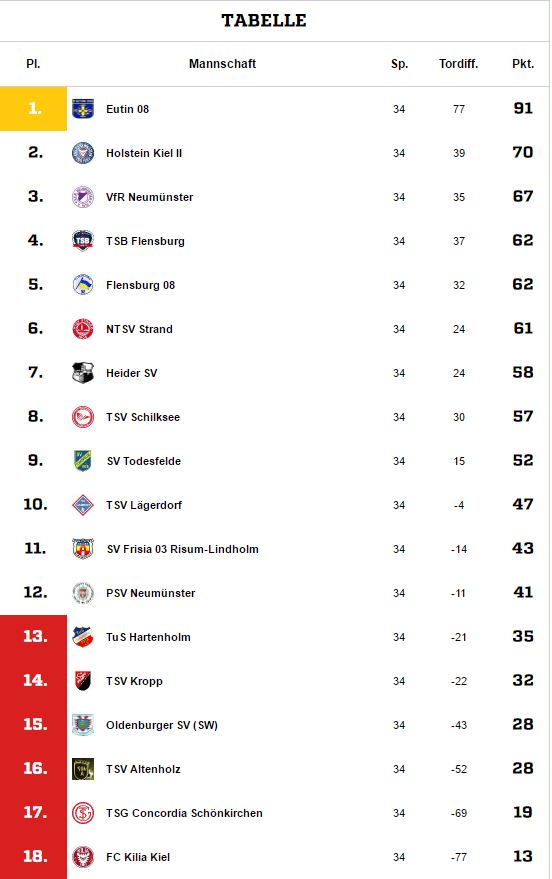The width and height of the screenshot is (552, 879).
Task: Click the Holstein Kiel II club logo
Action: [x=83, y=152]
